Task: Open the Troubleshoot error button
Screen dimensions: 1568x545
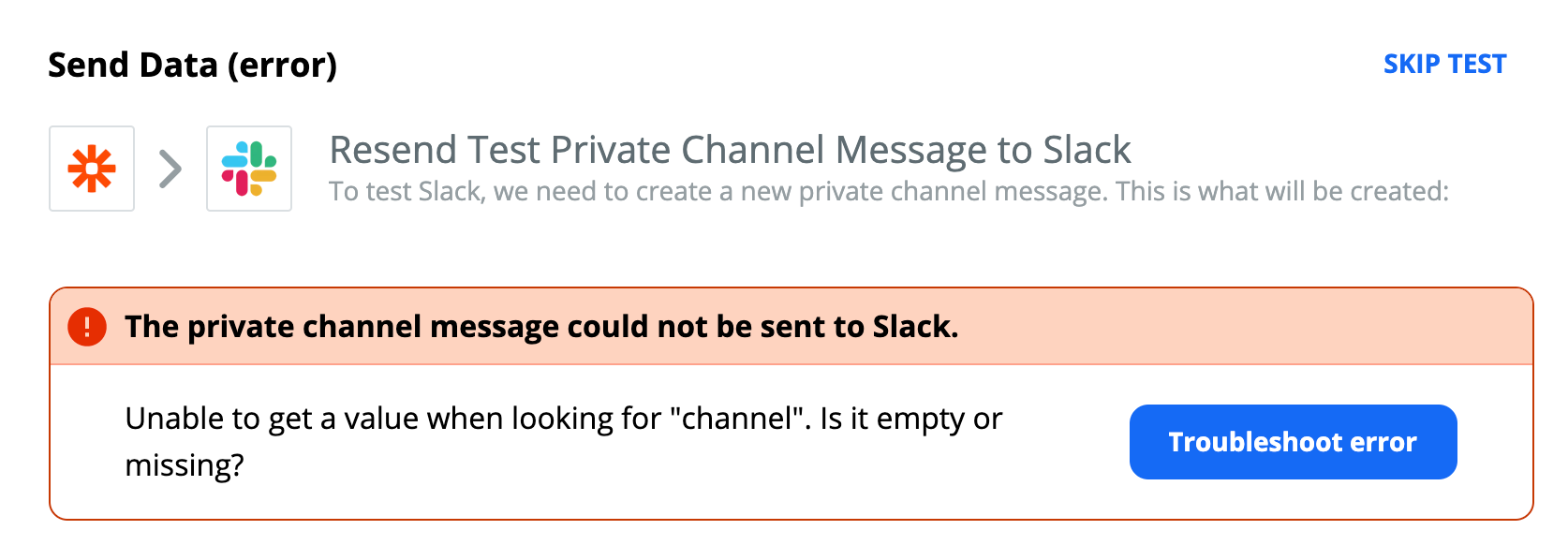Action: coord(1293,442)
